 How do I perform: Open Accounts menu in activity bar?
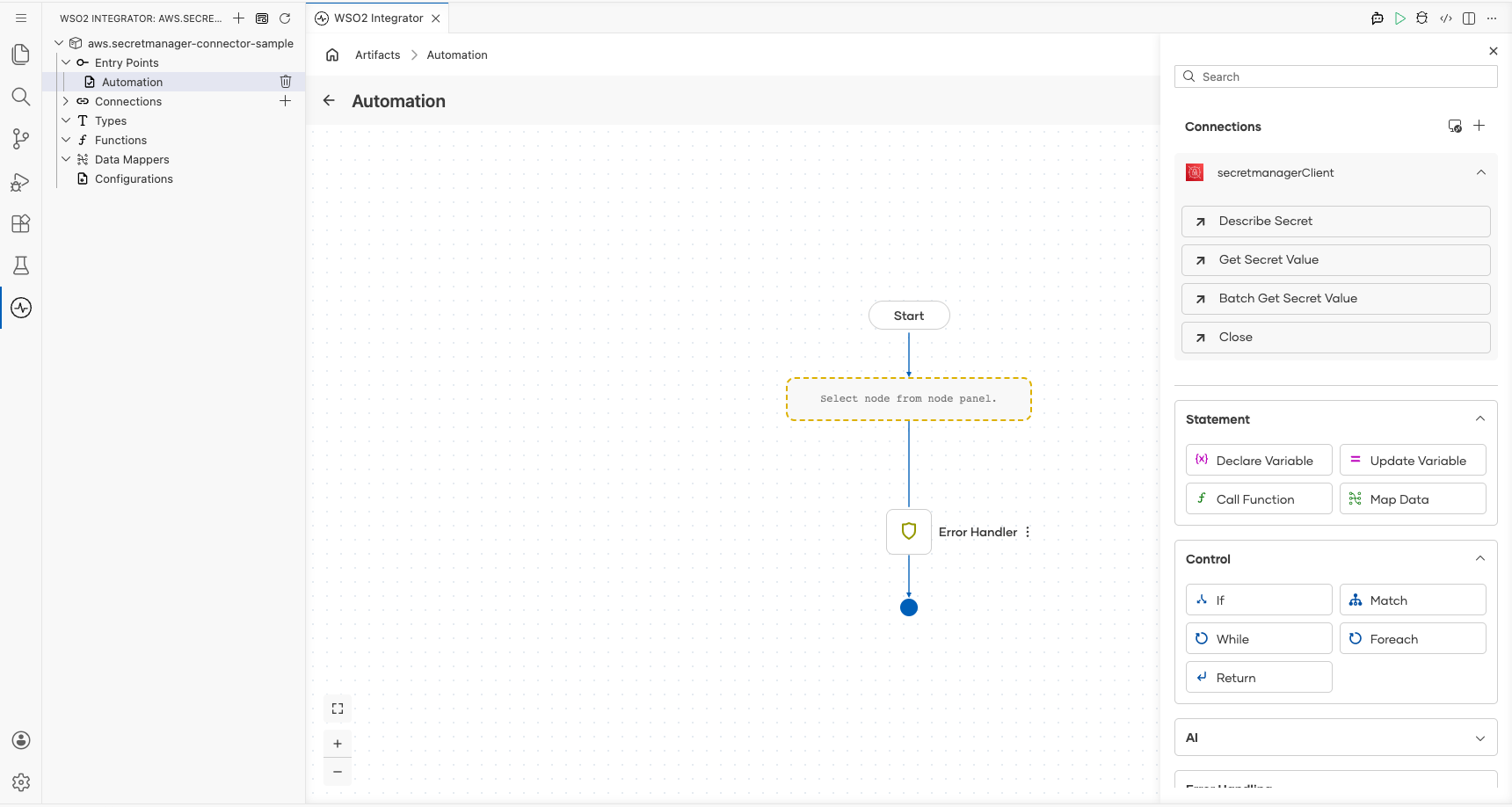[21, 740]
